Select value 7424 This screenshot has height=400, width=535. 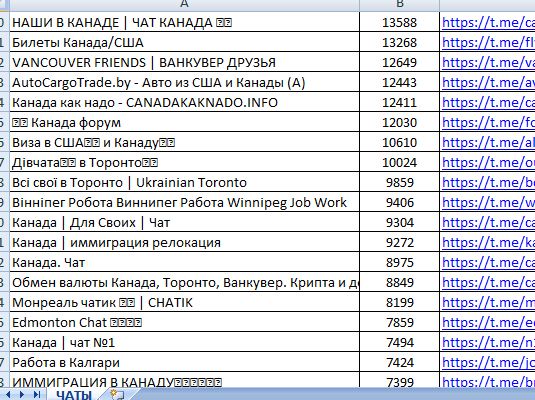[x=400, y=362]
